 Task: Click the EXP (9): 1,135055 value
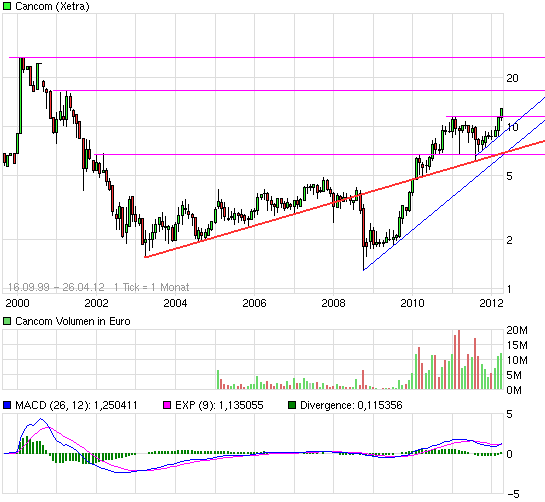pyautogui.click(x=219, y=405)
